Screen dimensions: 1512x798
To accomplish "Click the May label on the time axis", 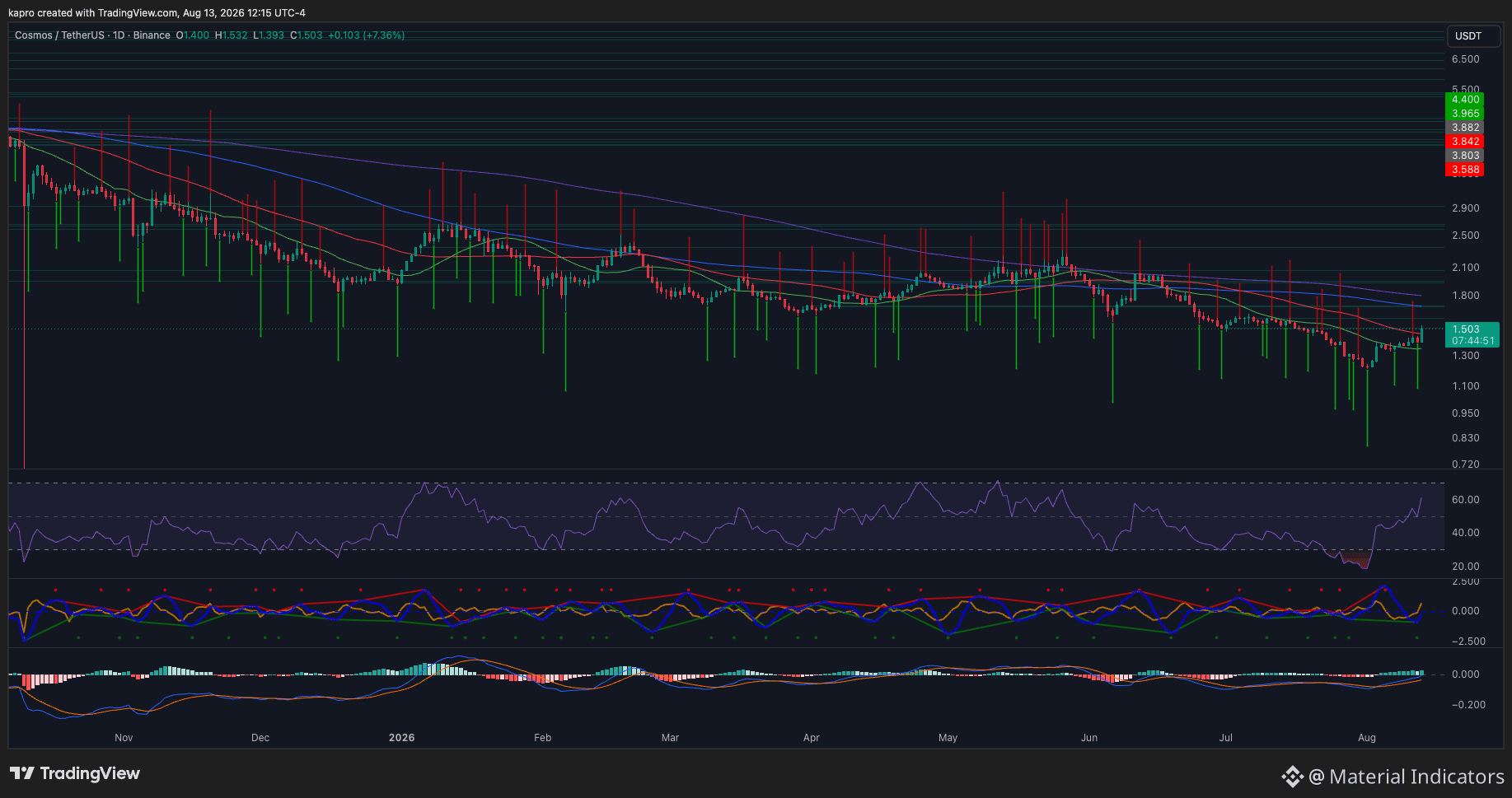I will tap(948, 738).
